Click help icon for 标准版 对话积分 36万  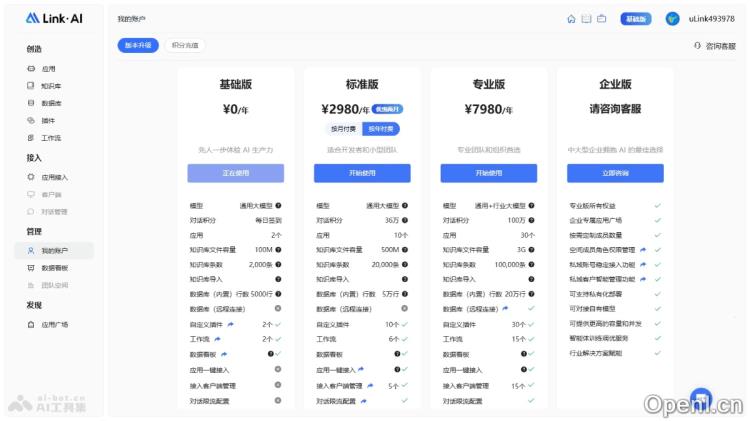tap(405, 221)
